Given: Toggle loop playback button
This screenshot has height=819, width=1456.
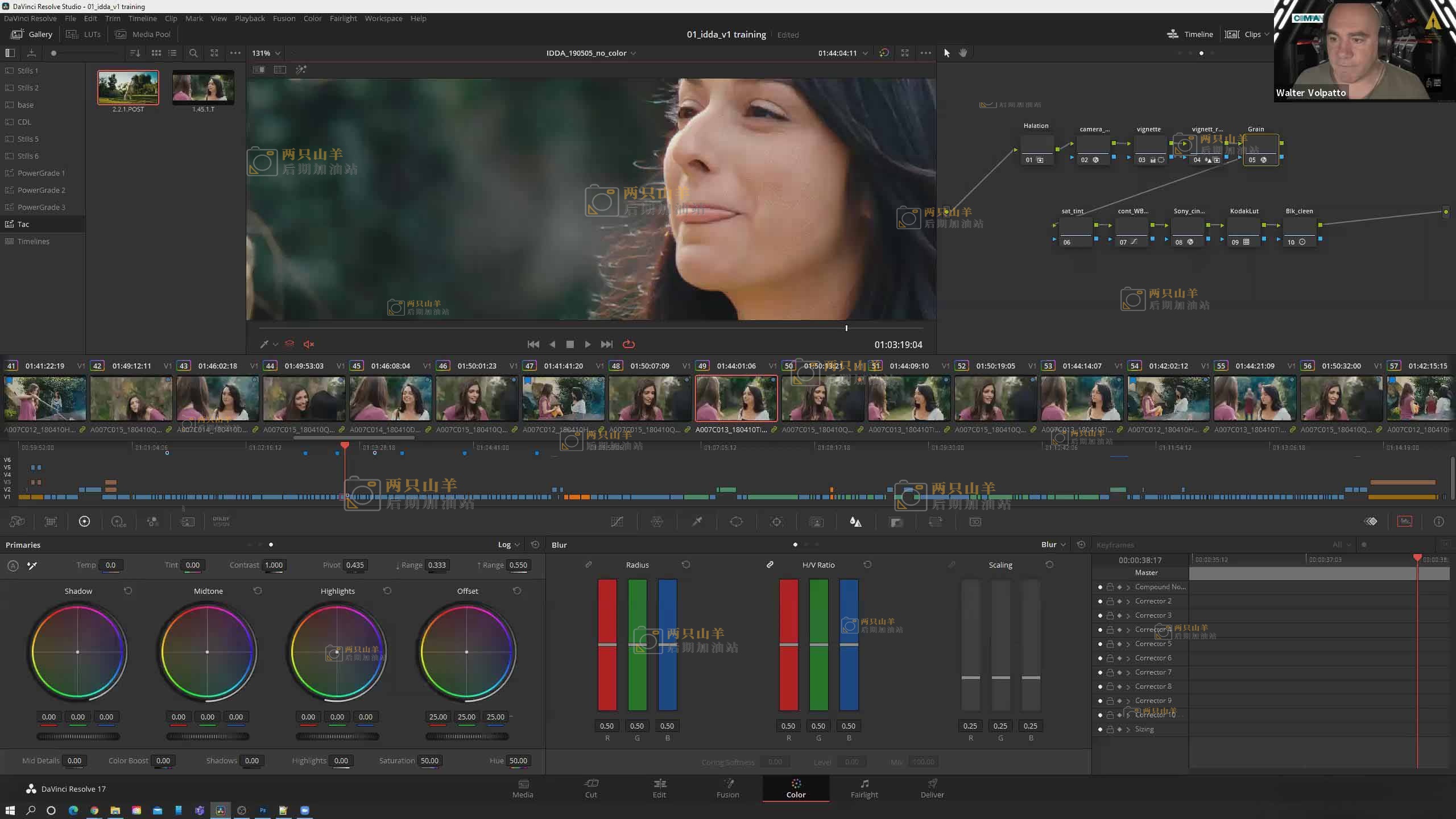Looking at the screenshot, I should [x=628, y=344].
